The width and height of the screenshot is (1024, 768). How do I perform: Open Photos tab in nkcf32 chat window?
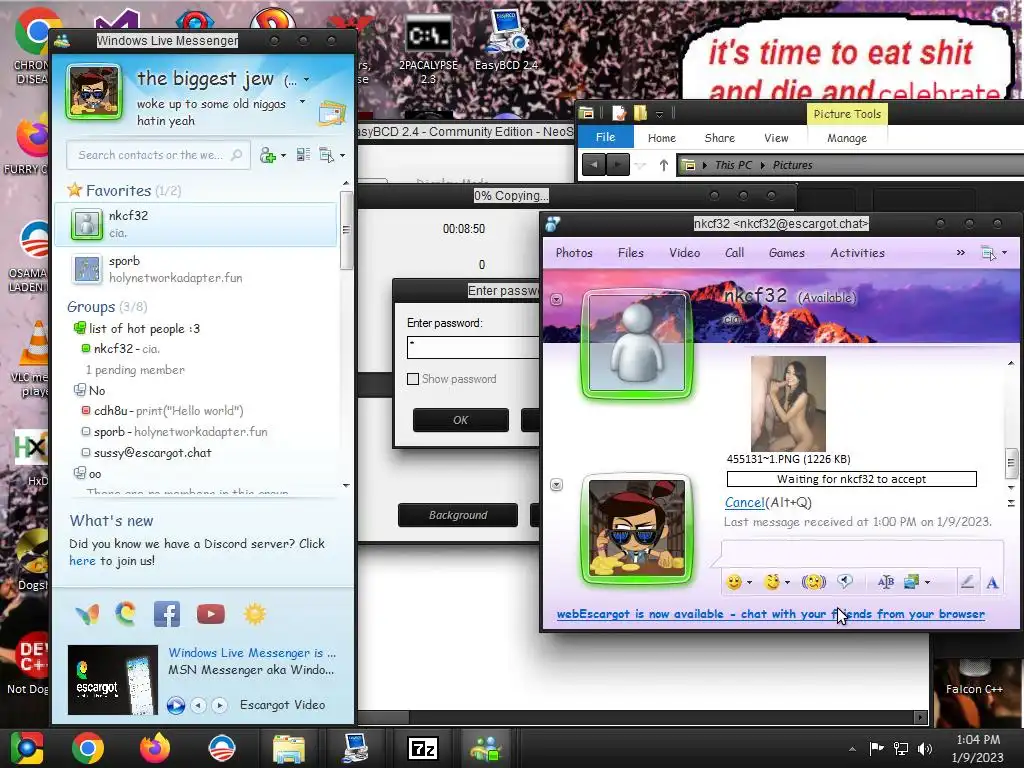574,253
